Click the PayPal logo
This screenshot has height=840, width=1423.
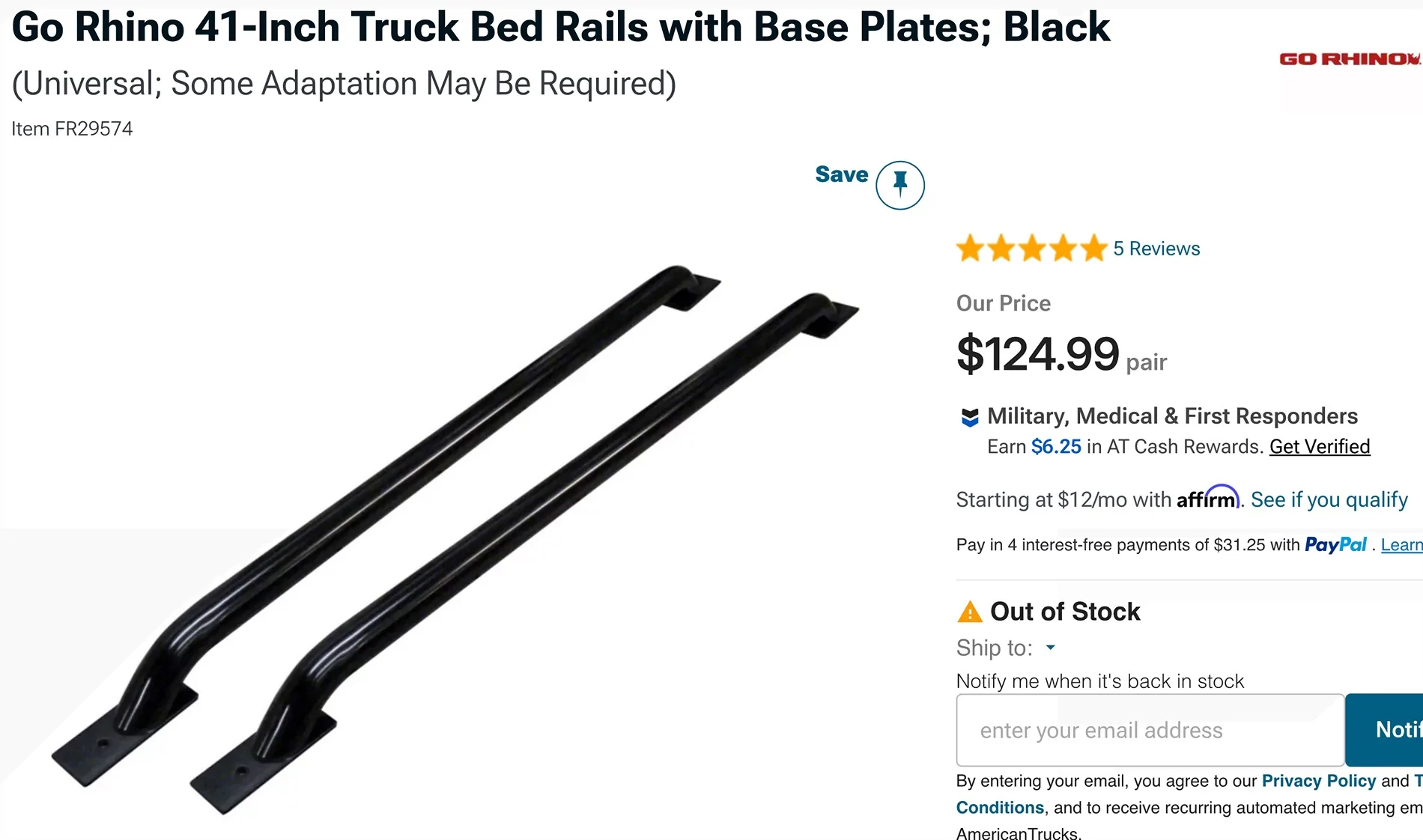click(1335, 544)
